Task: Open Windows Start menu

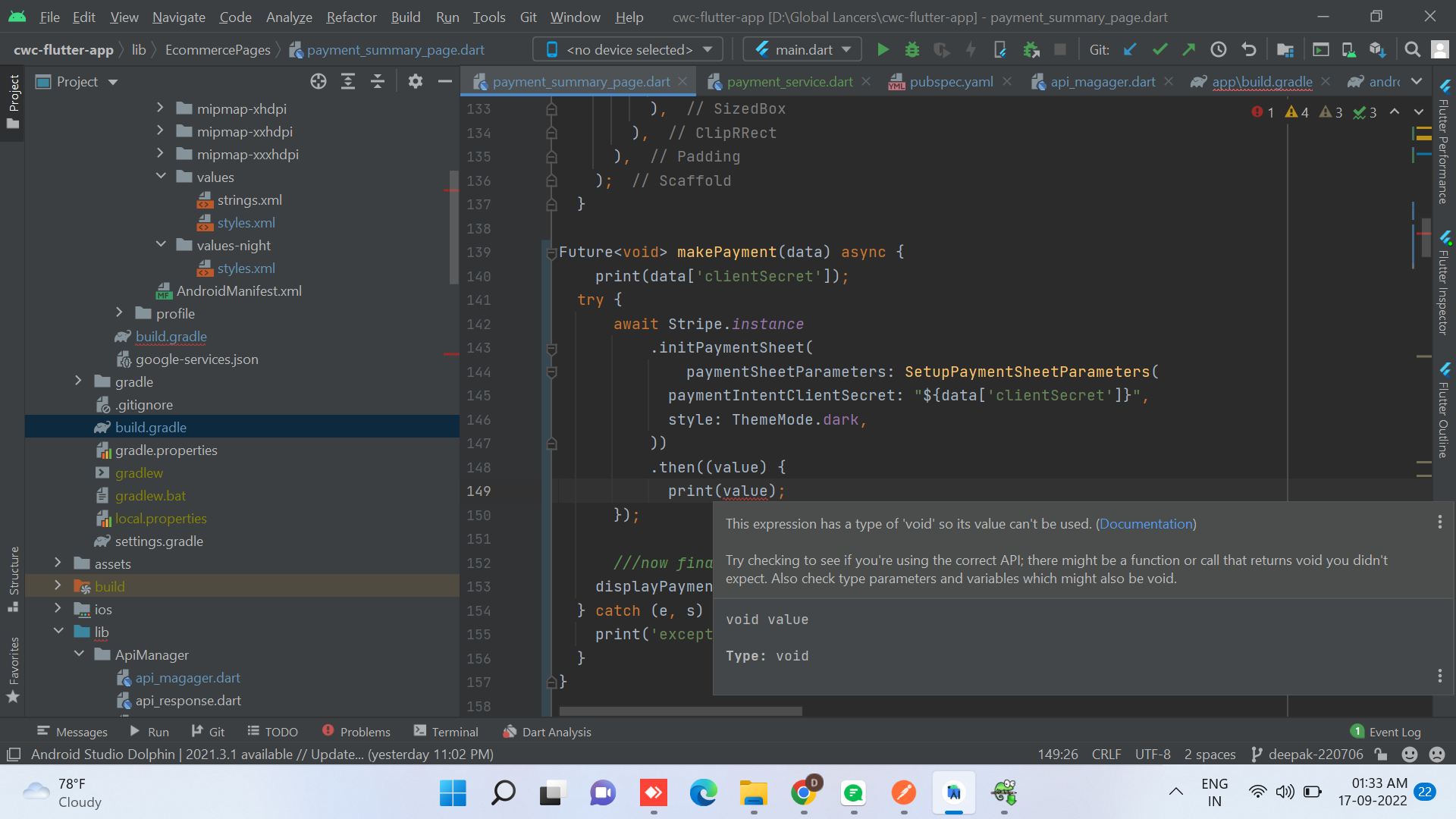Action: (x=453, y=793)
